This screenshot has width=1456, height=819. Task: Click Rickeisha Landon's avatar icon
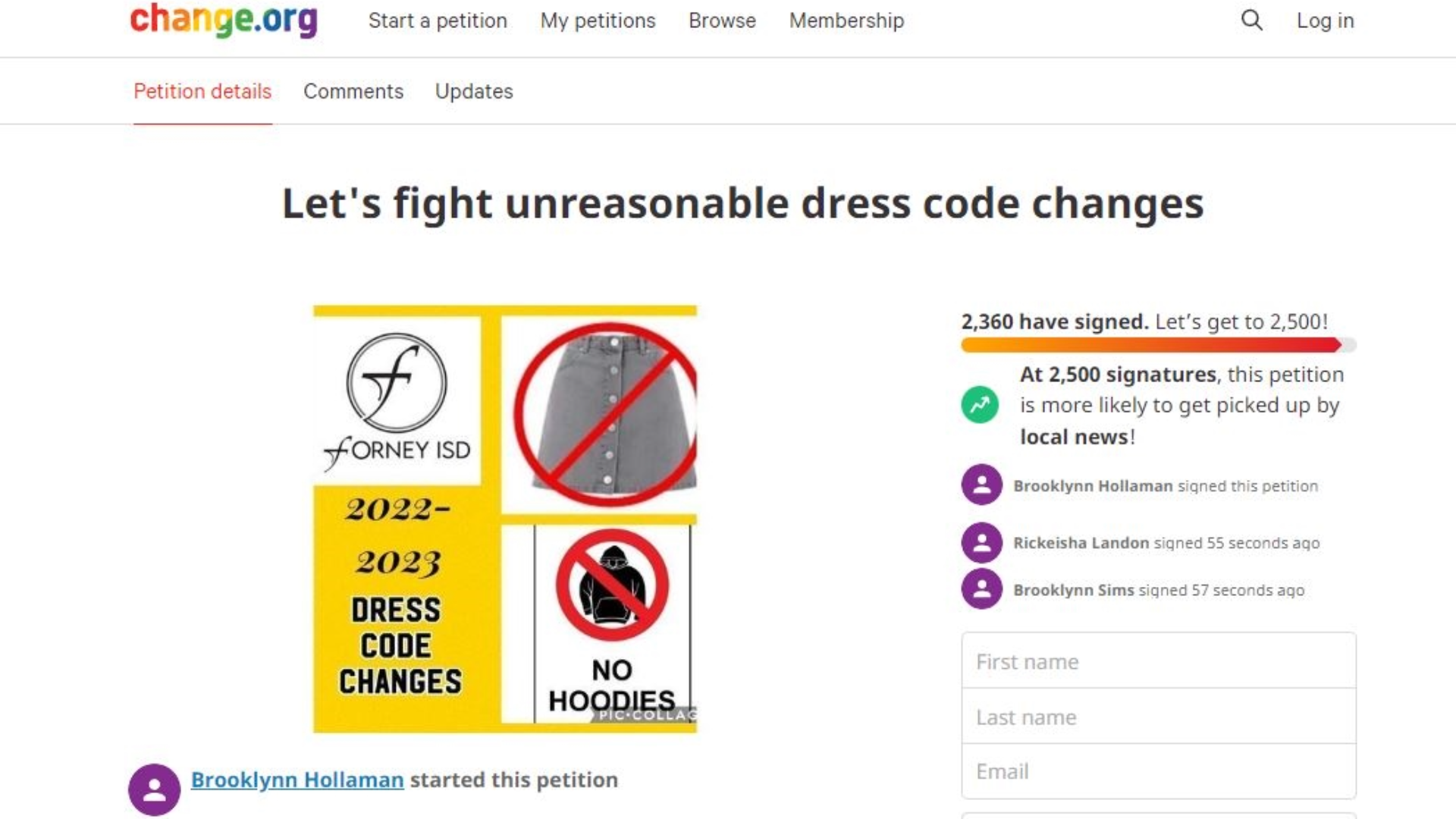982,543
